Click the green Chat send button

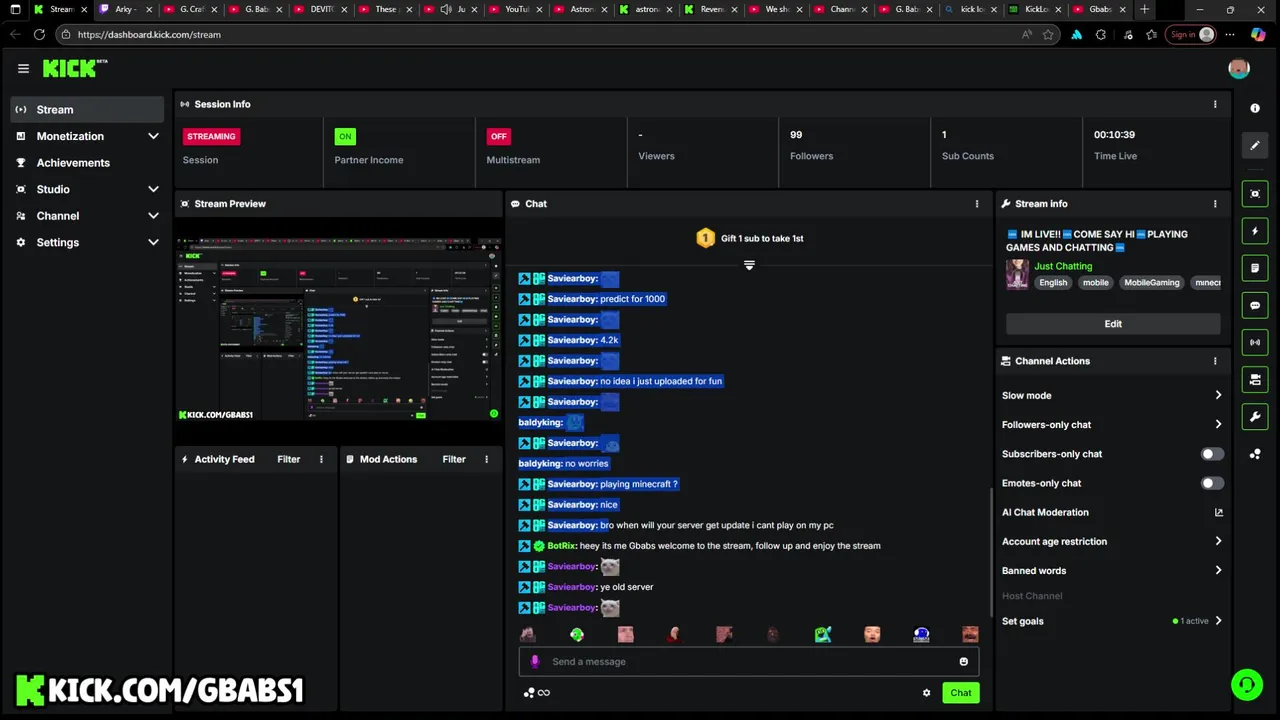961,692
